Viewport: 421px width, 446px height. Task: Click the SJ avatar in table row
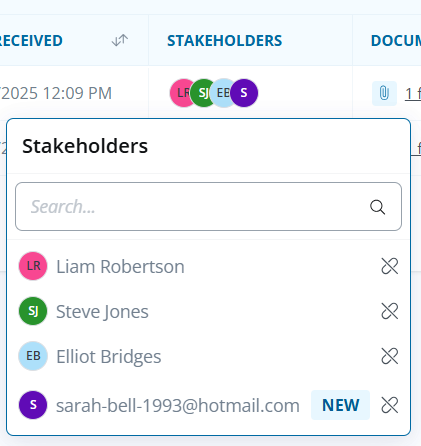click(x=201, y=93)
